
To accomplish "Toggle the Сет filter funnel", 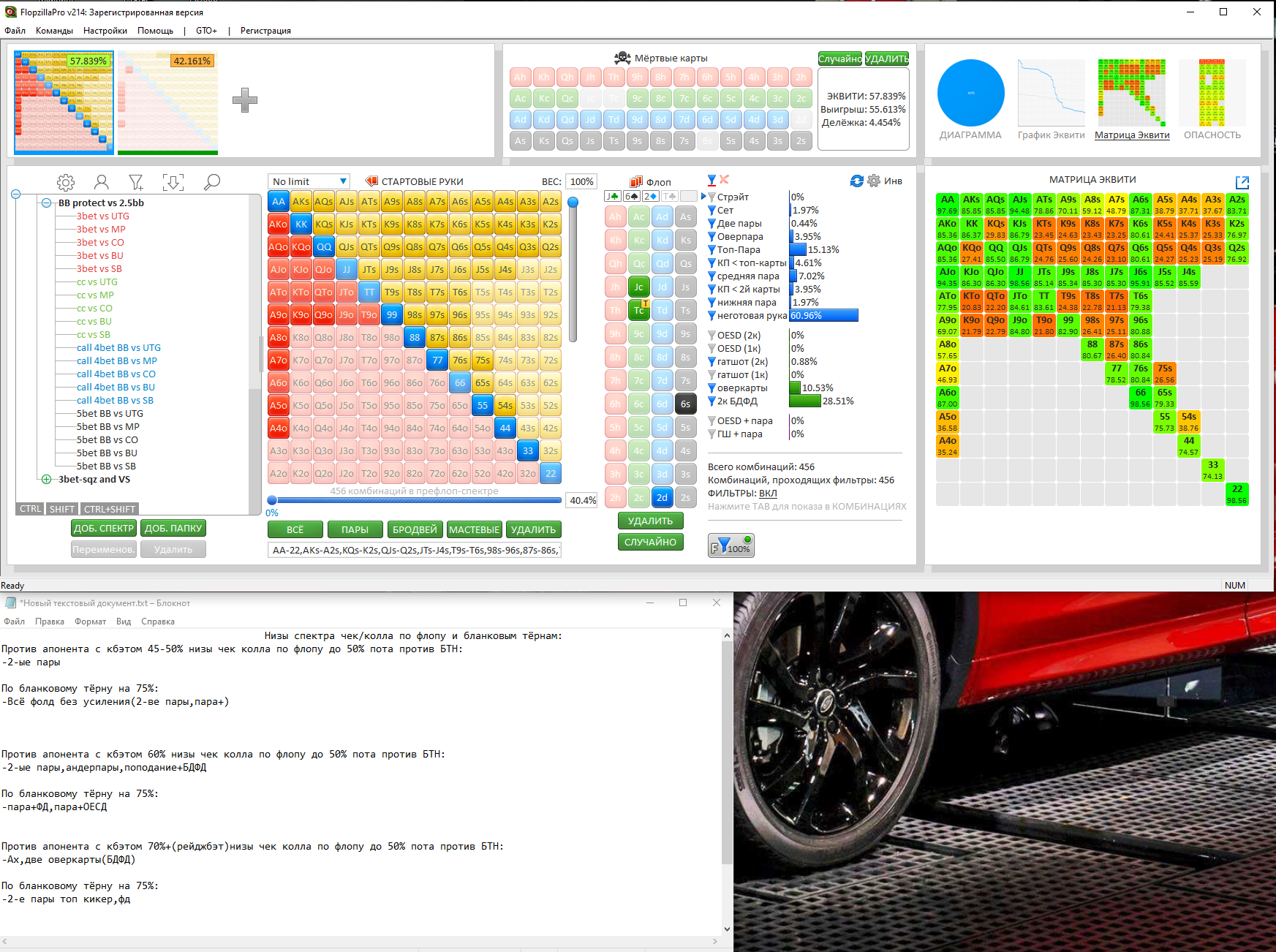I will [x=711, y=211].
